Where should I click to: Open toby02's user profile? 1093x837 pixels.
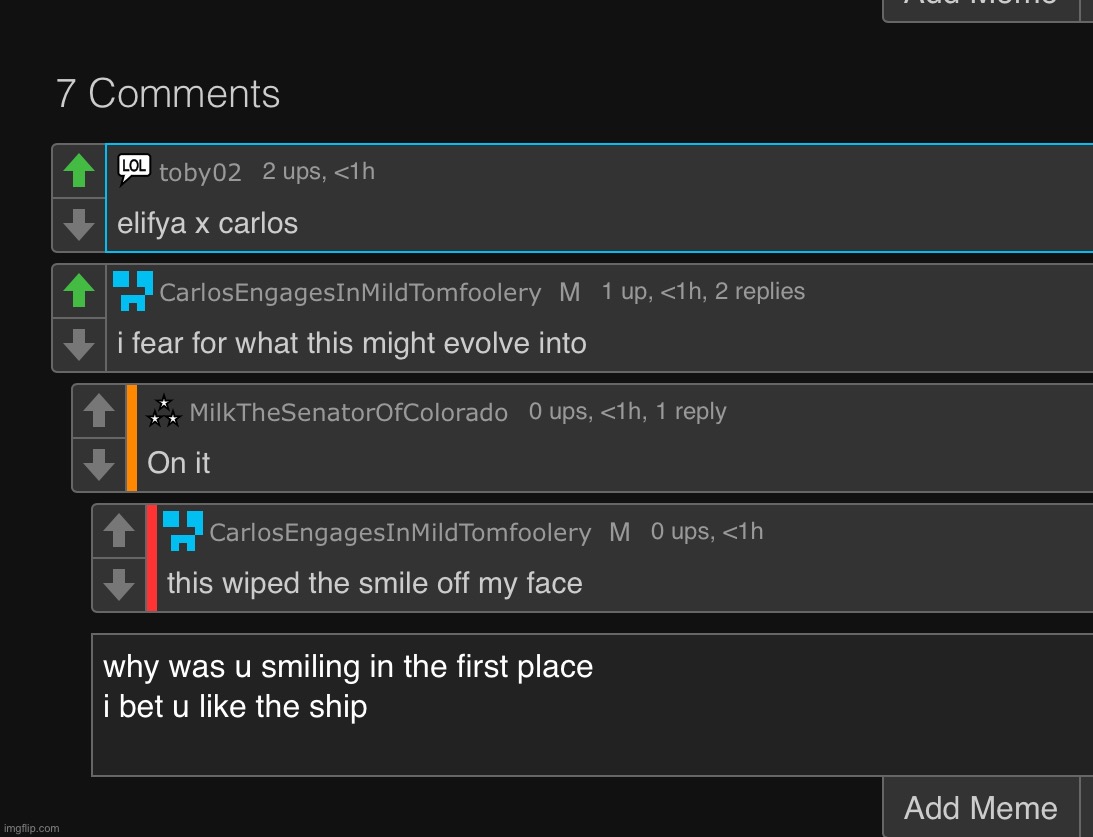(200, 172)
